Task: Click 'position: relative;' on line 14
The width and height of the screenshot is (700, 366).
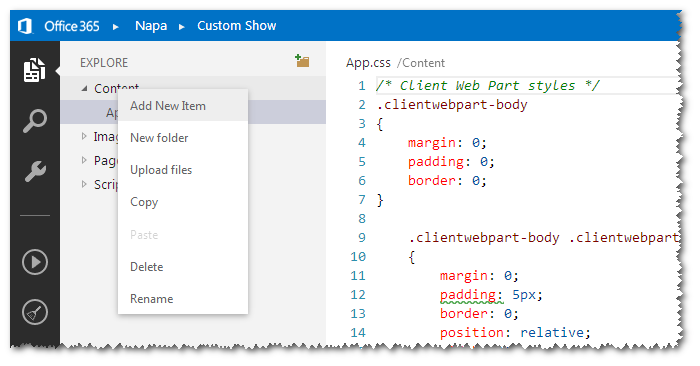Action: click(515, 333)
